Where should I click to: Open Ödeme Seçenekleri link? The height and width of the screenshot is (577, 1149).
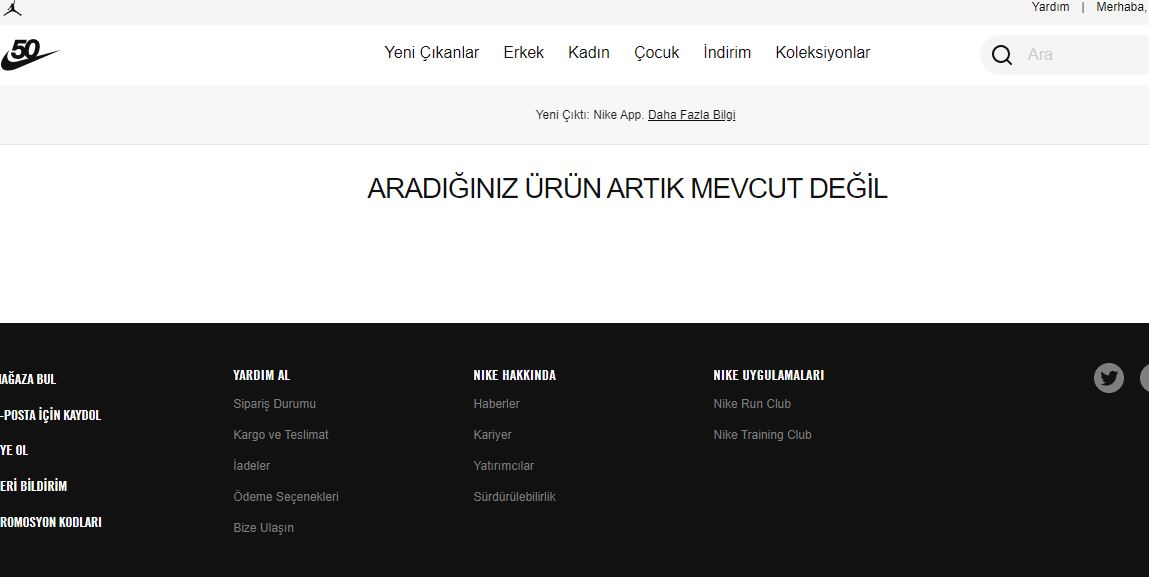[286, 496]
